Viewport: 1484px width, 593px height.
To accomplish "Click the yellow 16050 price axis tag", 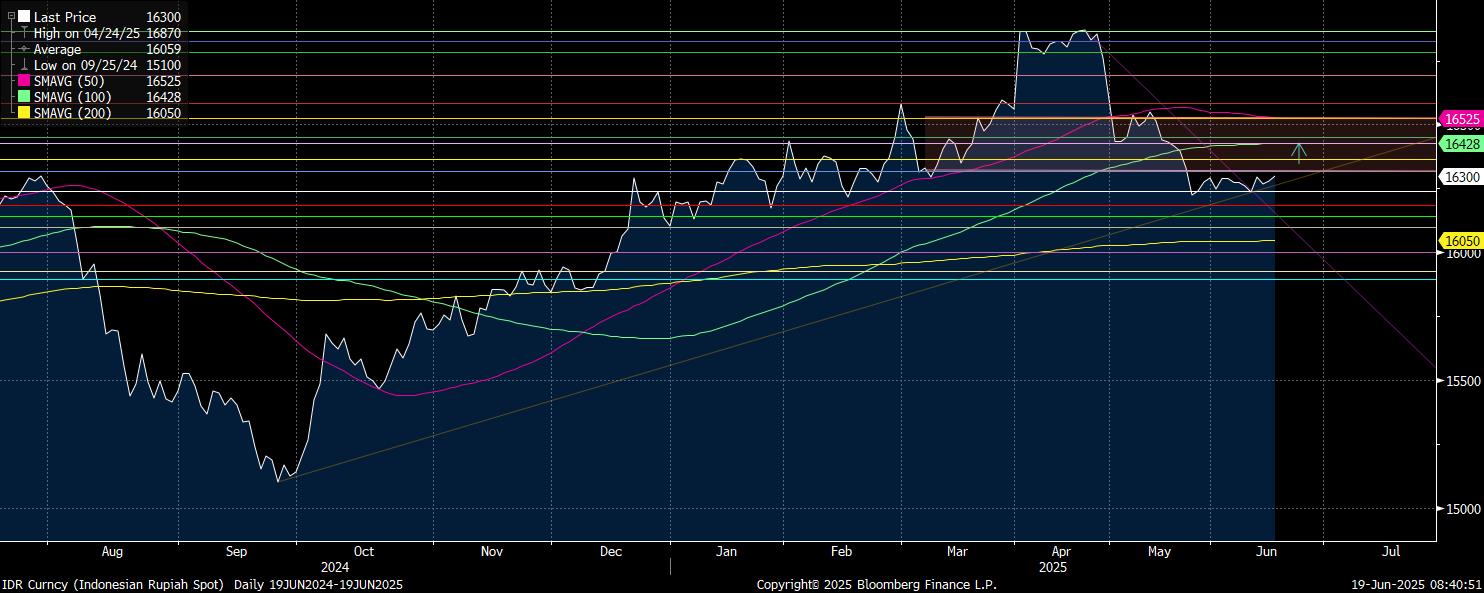I will pos(1461,241).
